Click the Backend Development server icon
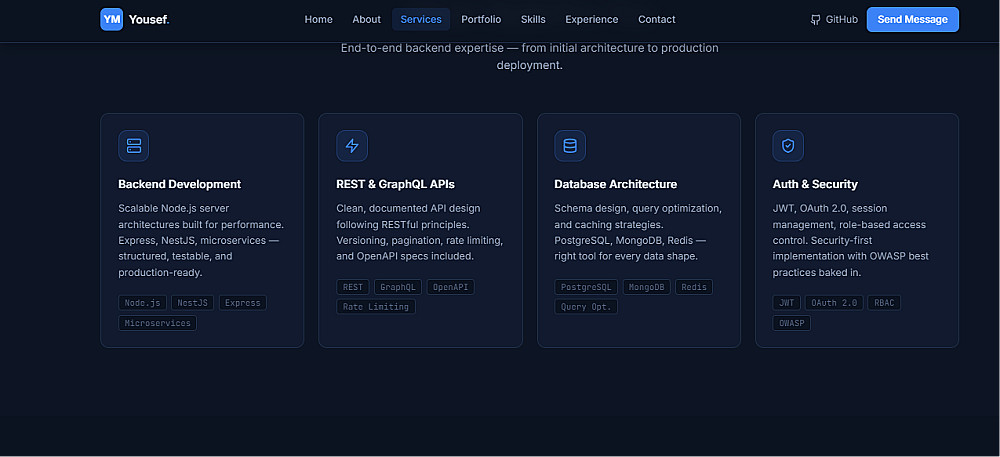The image size is (1000, 457). click(133, 146)
